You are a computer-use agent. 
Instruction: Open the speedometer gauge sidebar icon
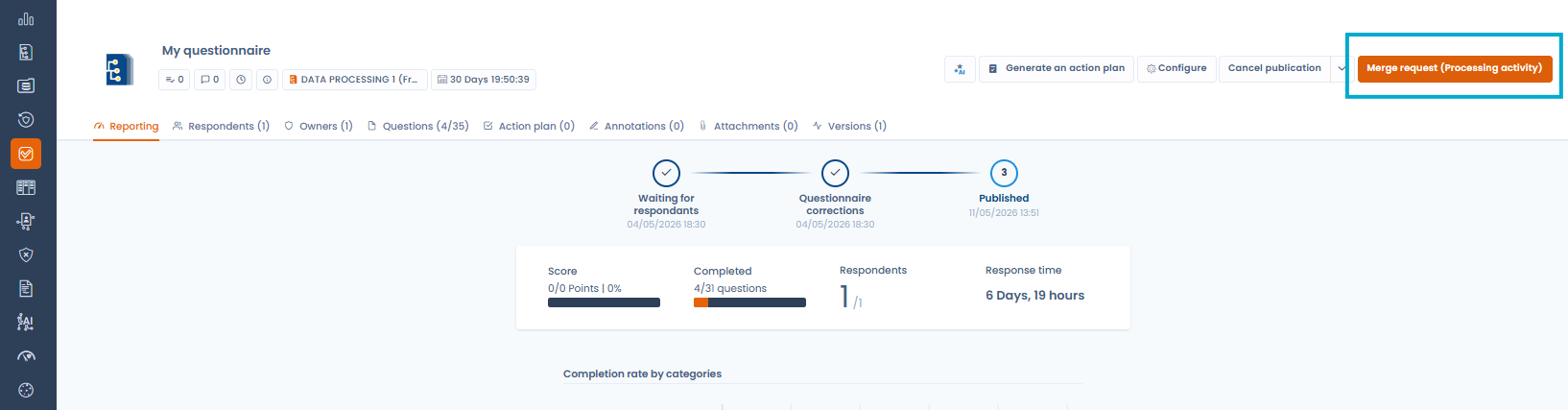pos(26,356)
